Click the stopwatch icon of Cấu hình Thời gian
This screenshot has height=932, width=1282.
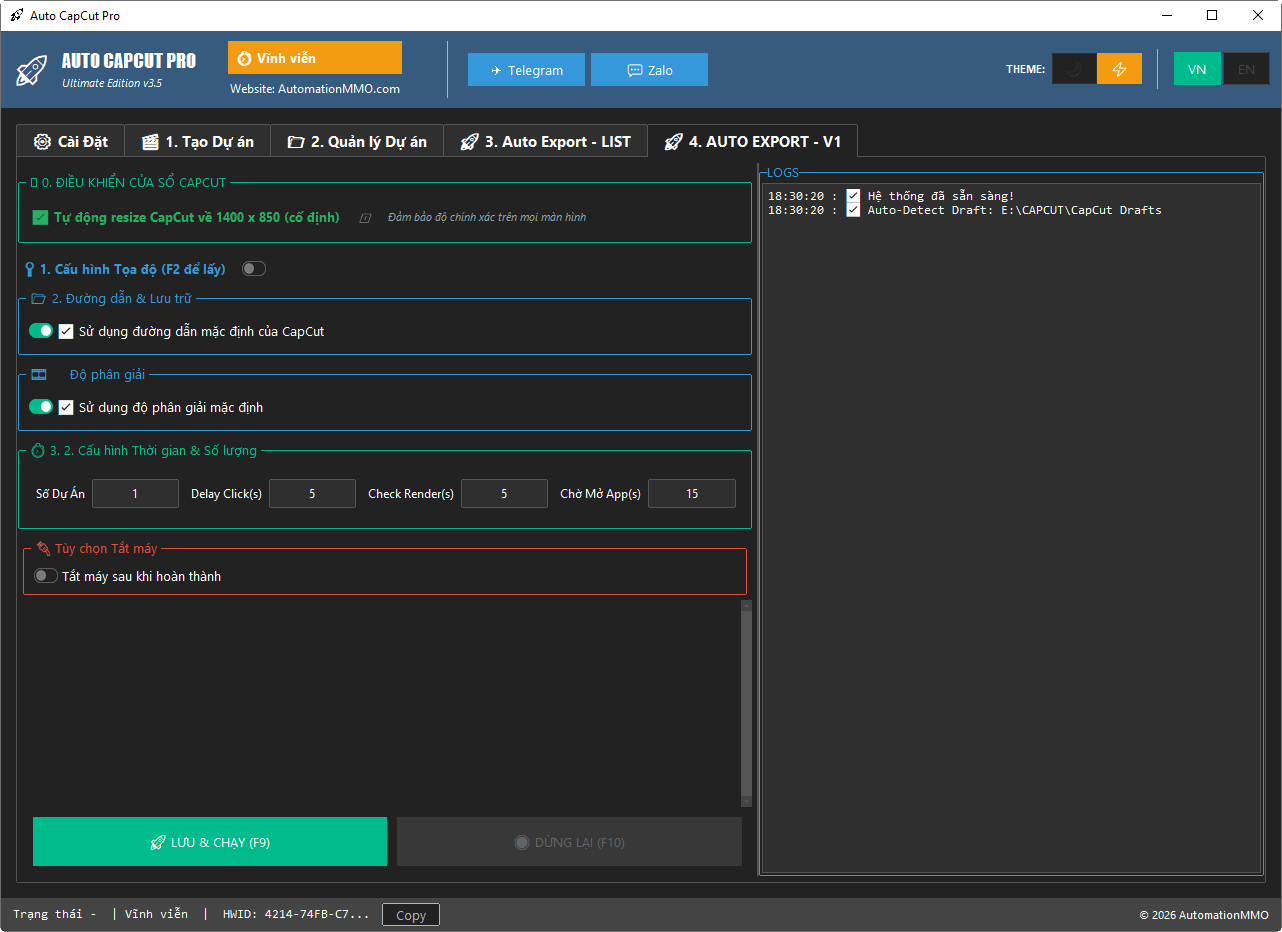point(38,451)
